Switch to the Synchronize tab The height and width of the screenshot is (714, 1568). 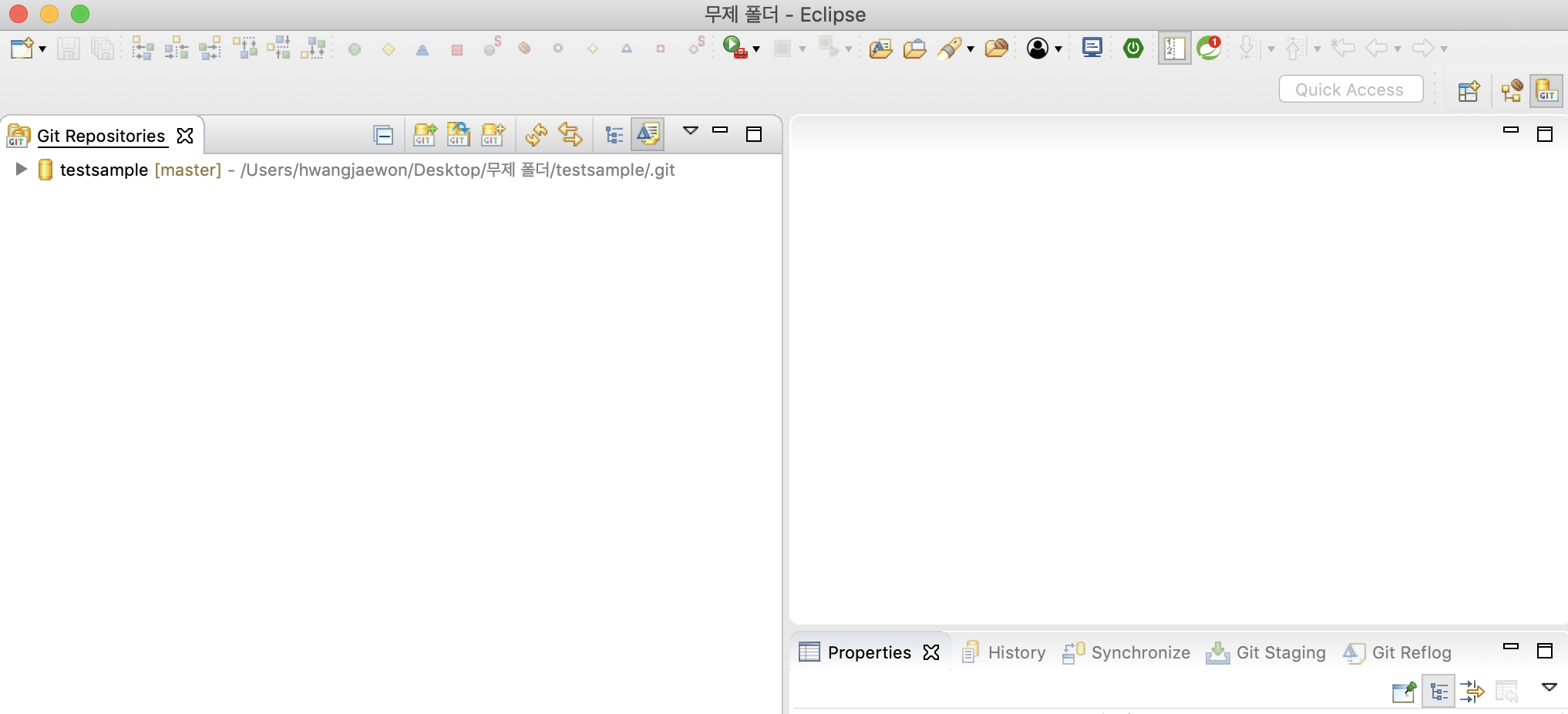pyautogui.click(x=1126, y=652)
